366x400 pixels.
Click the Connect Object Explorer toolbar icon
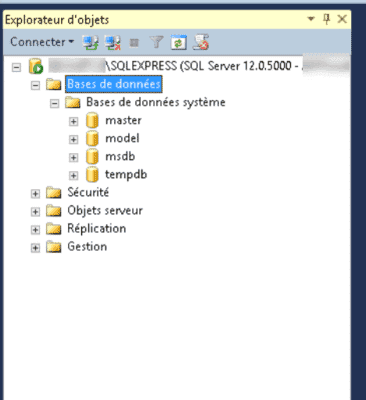click(x=90, y=43)
